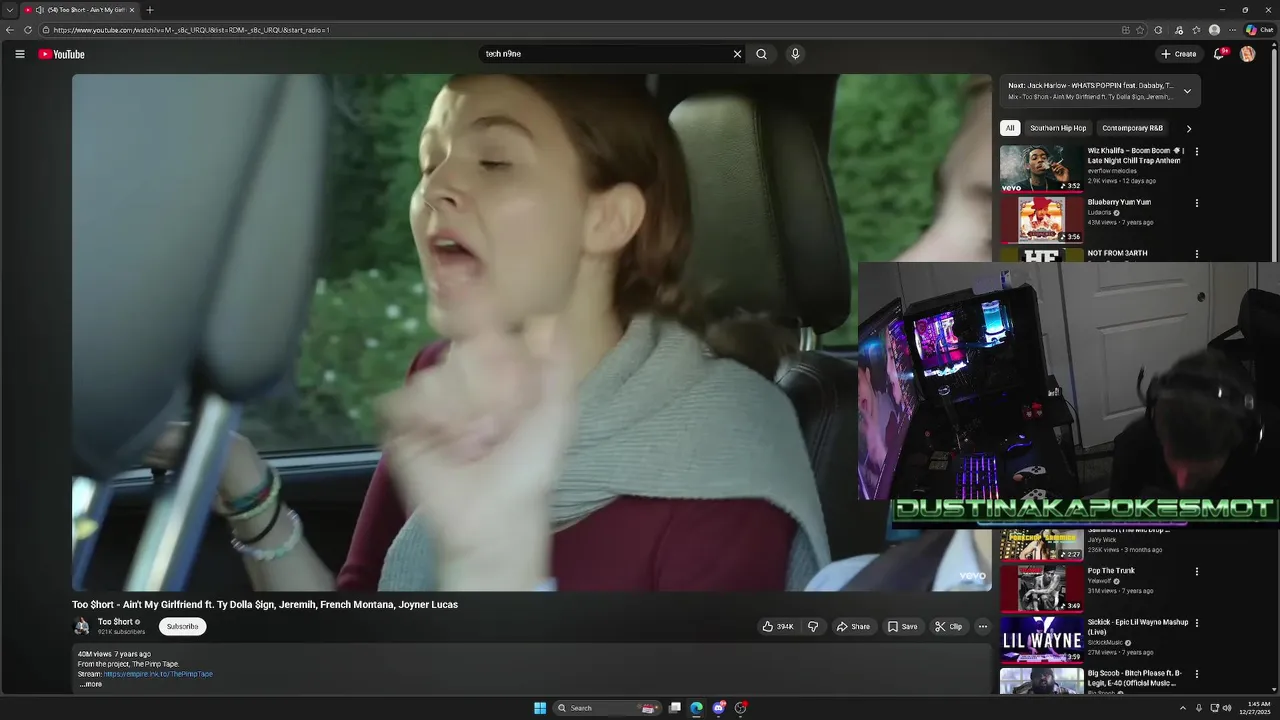
Task: Show hidden system tray icons
Action: [1182, 708]
